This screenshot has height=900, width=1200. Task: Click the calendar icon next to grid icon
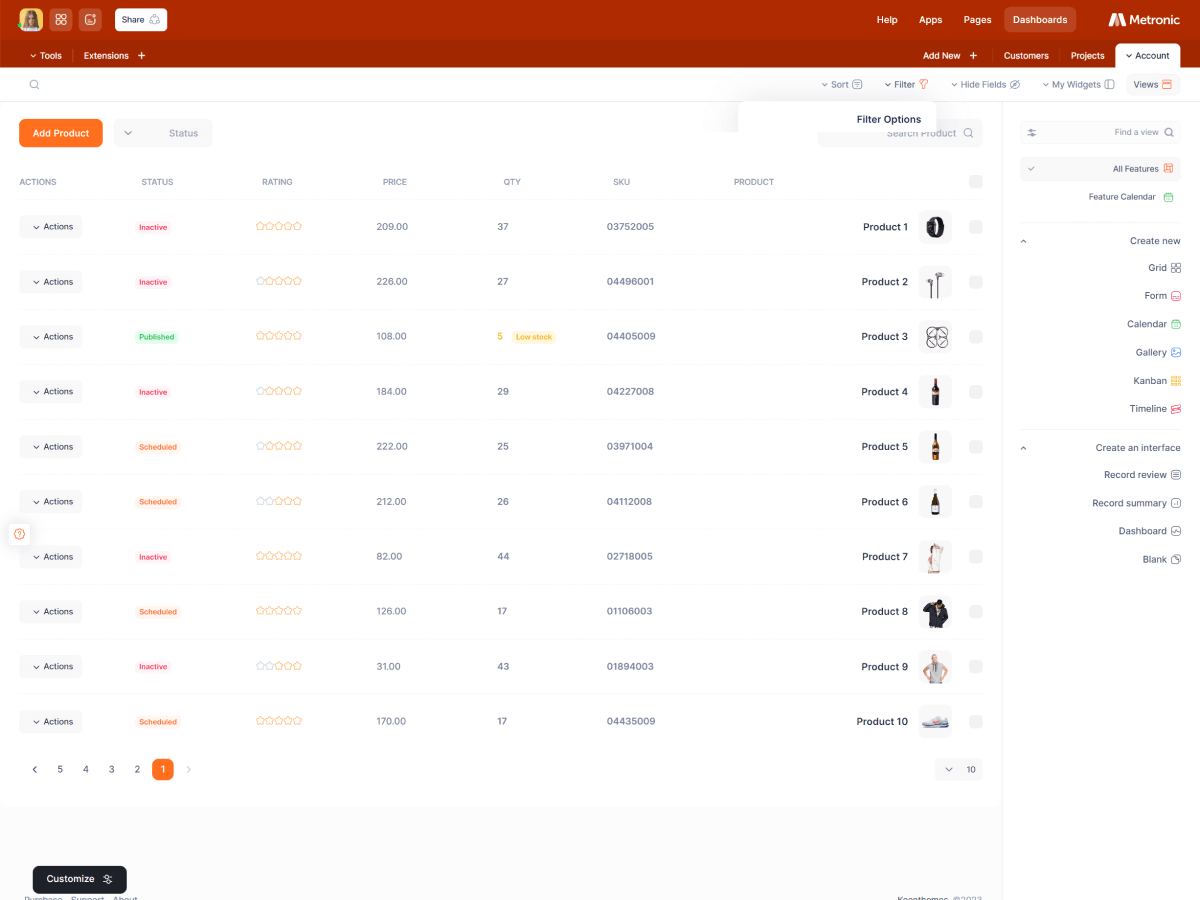click(x=90, y=19)
